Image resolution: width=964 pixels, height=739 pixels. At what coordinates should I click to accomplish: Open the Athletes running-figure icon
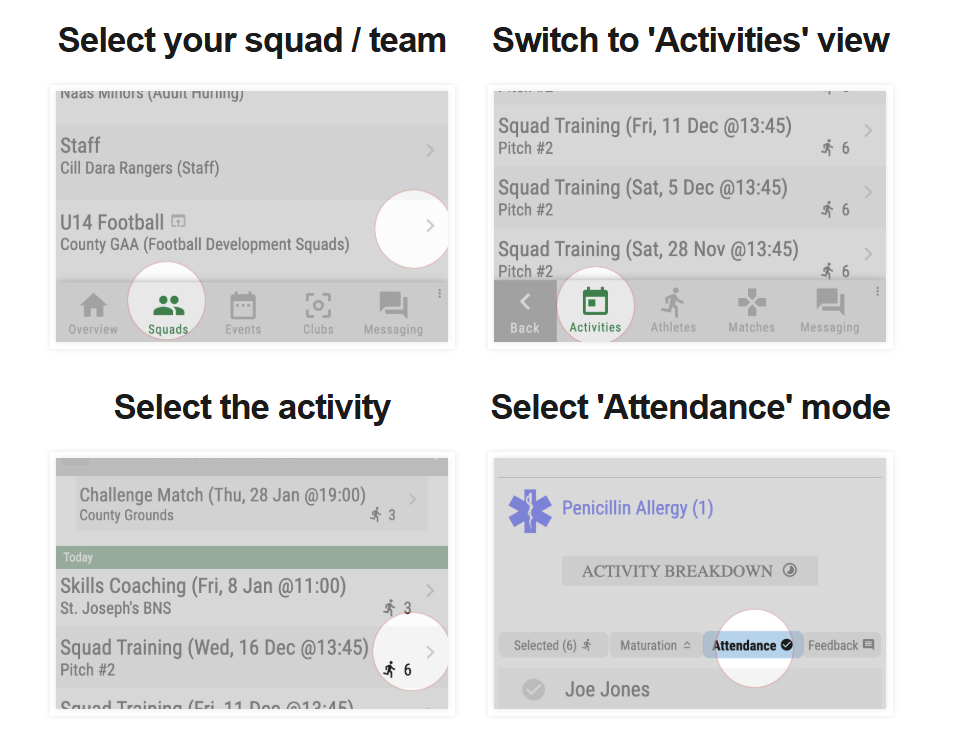tap(673, 303)
